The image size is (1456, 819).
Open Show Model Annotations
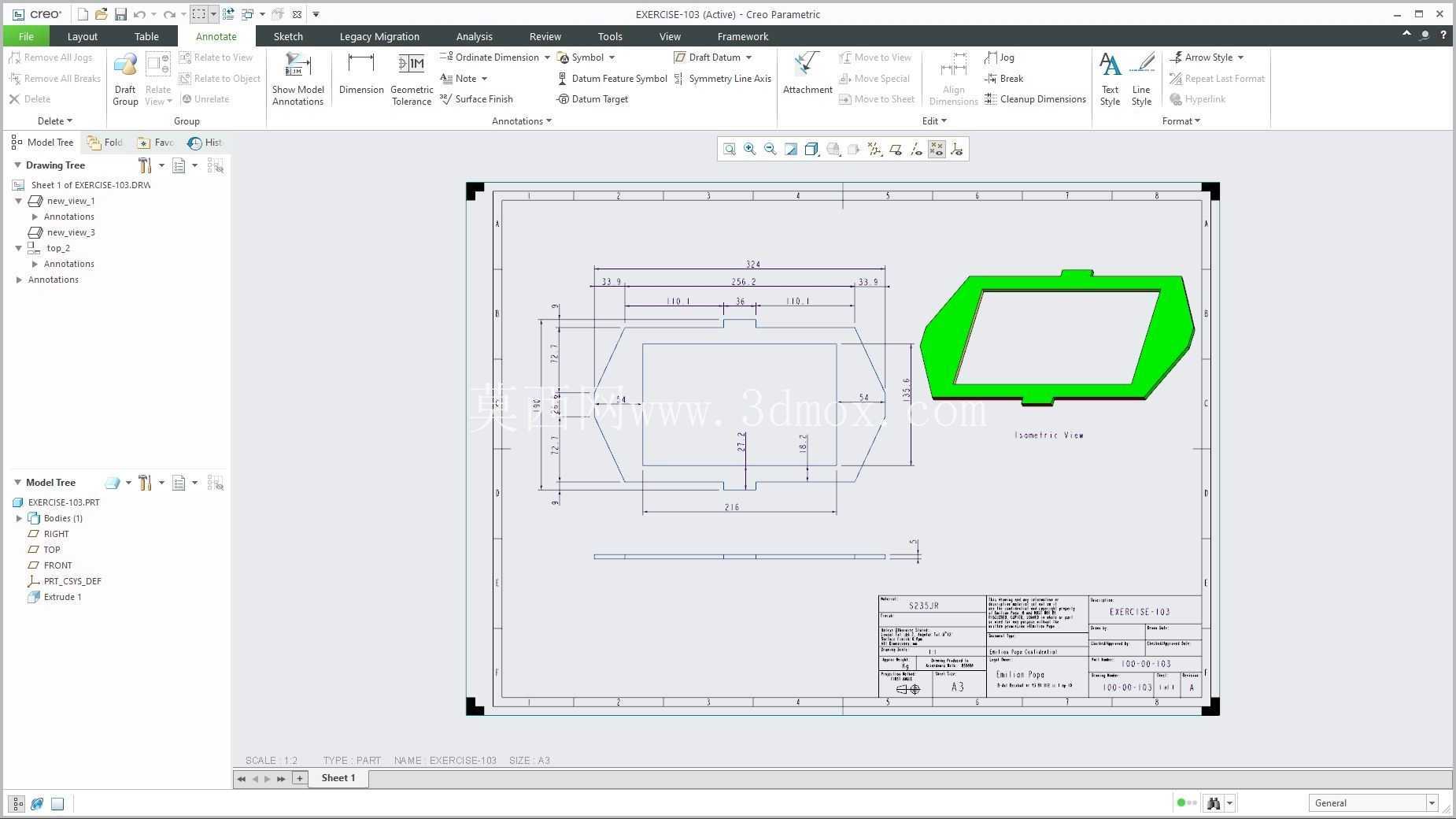coord(297,79)
